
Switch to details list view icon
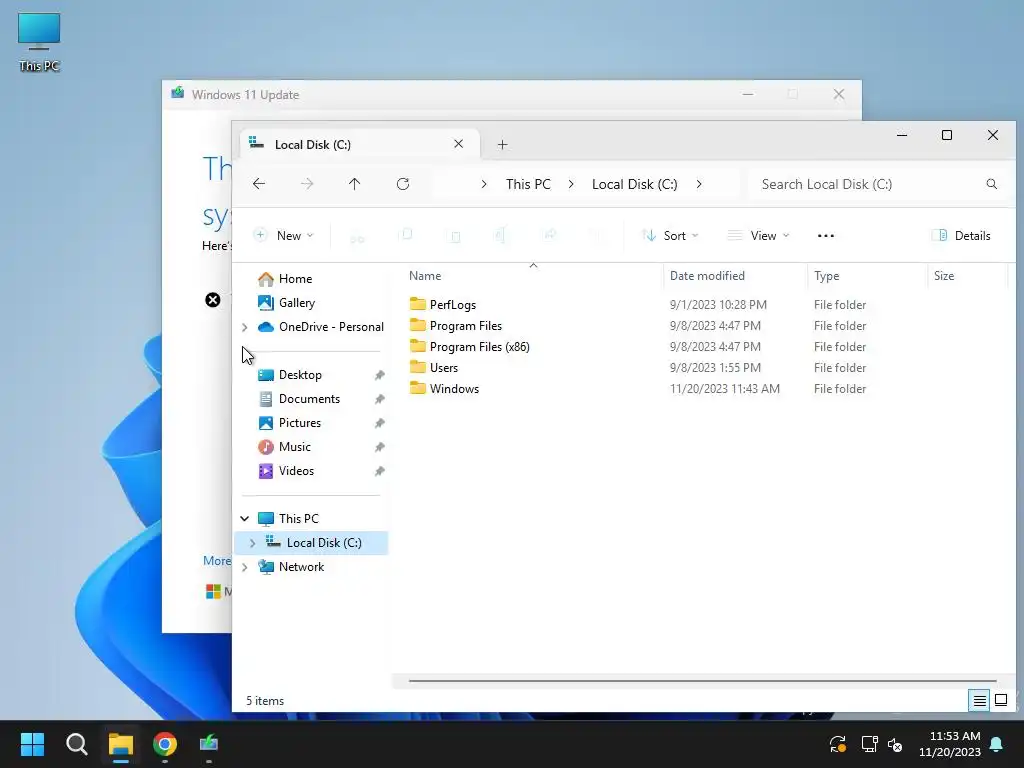pyautogui.click(x=979, y=701)
